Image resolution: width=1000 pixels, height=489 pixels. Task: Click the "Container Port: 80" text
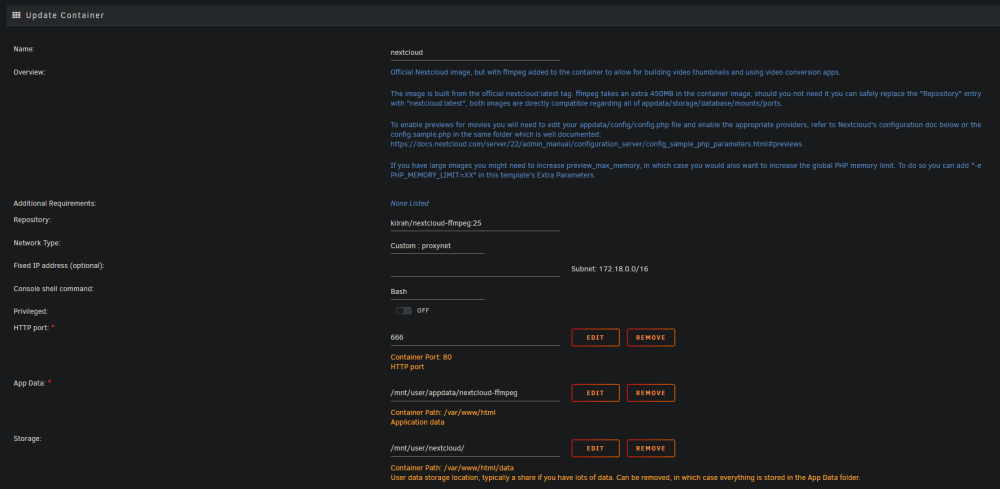pyautogui.click(x=421, y=357)
